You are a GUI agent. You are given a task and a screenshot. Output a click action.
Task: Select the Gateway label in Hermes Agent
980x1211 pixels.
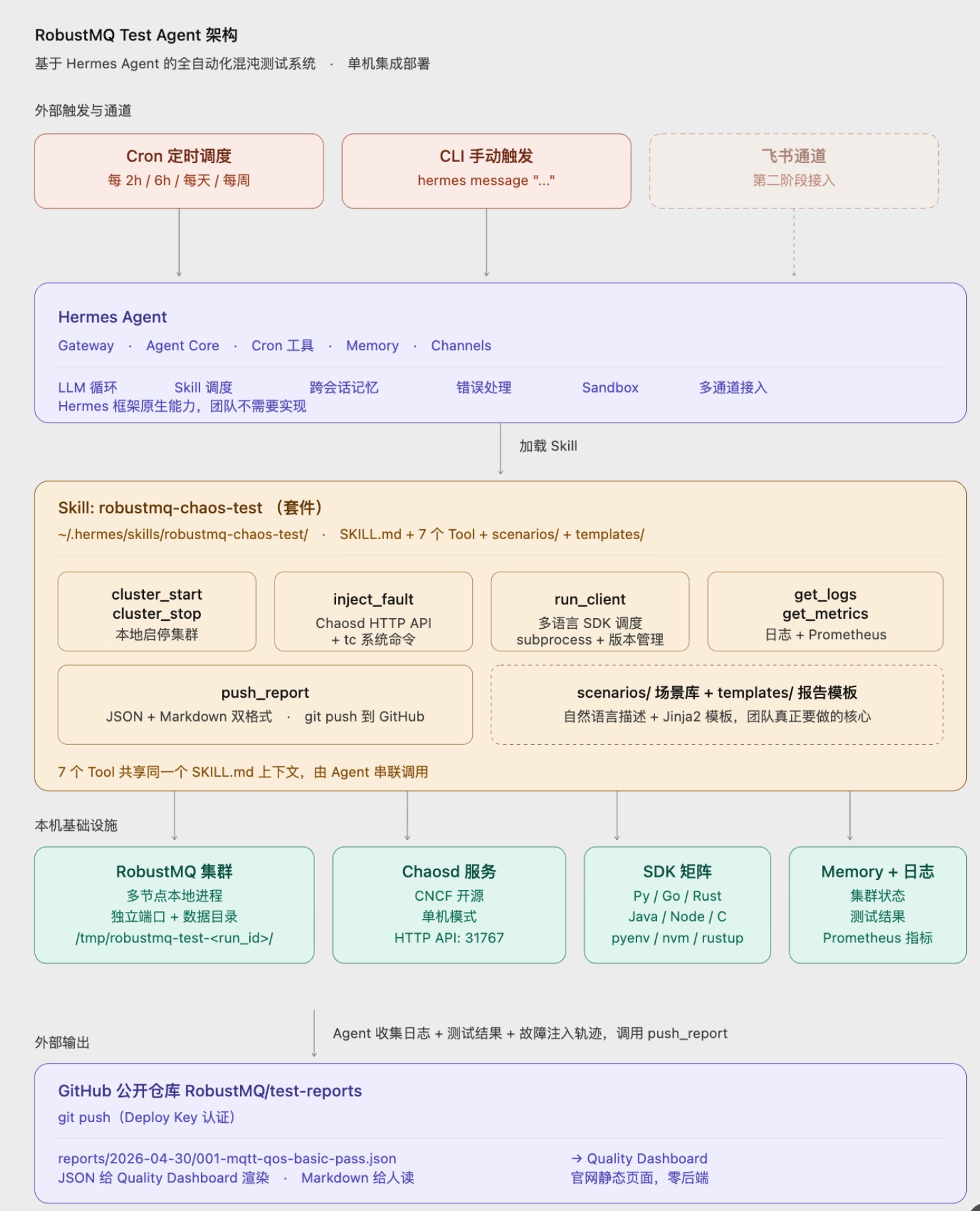point(86,346)
